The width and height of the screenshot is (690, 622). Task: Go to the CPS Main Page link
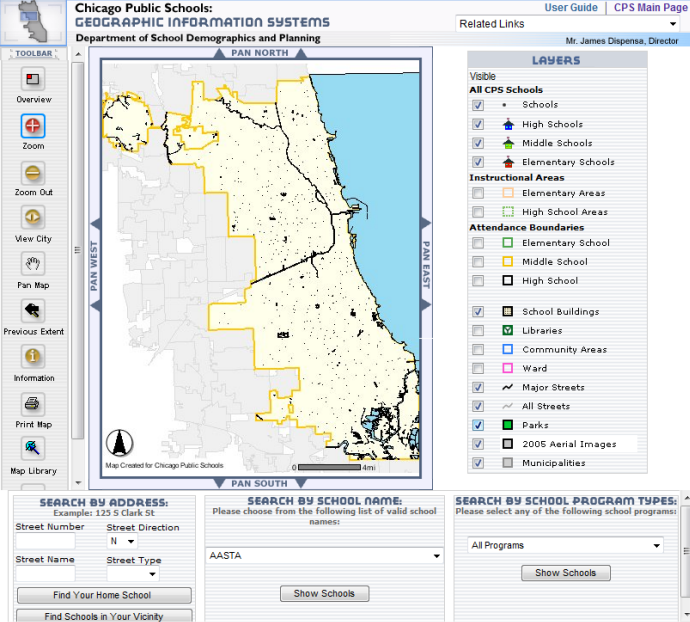pyautogui.click(x=650, y=7)
